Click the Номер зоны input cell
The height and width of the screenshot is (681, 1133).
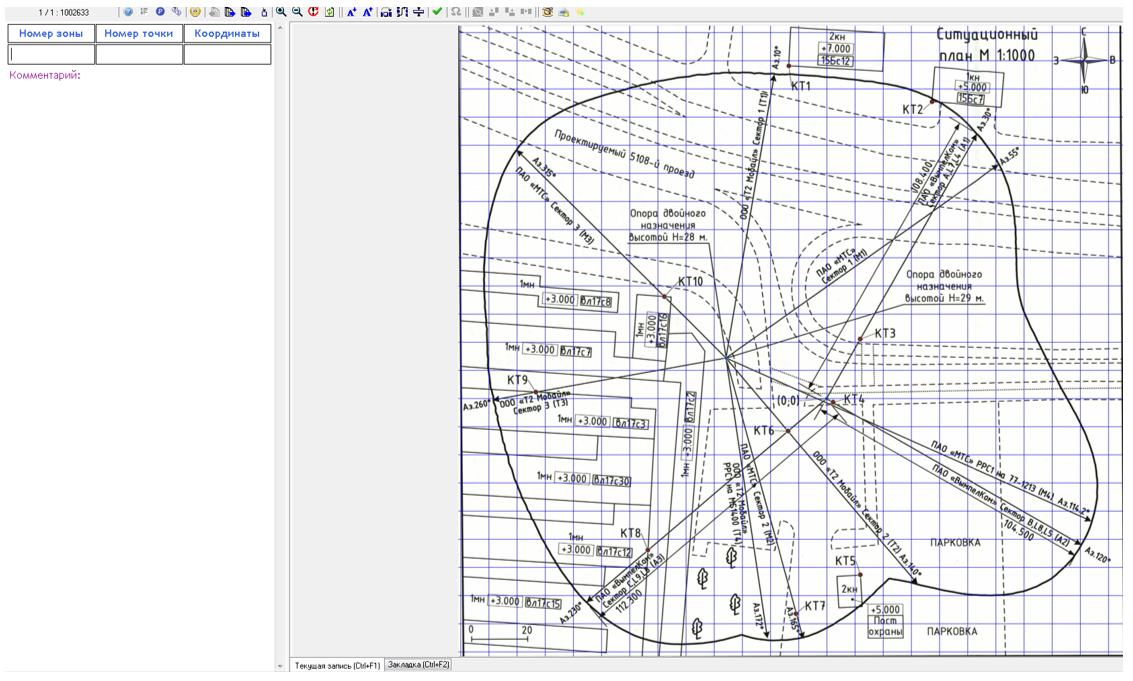(x=50, y=55)
